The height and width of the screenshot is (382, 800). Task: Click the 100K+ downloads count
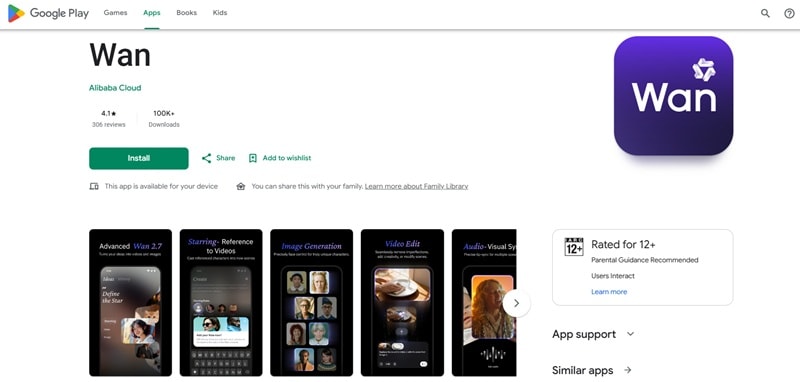coord(164,113)
